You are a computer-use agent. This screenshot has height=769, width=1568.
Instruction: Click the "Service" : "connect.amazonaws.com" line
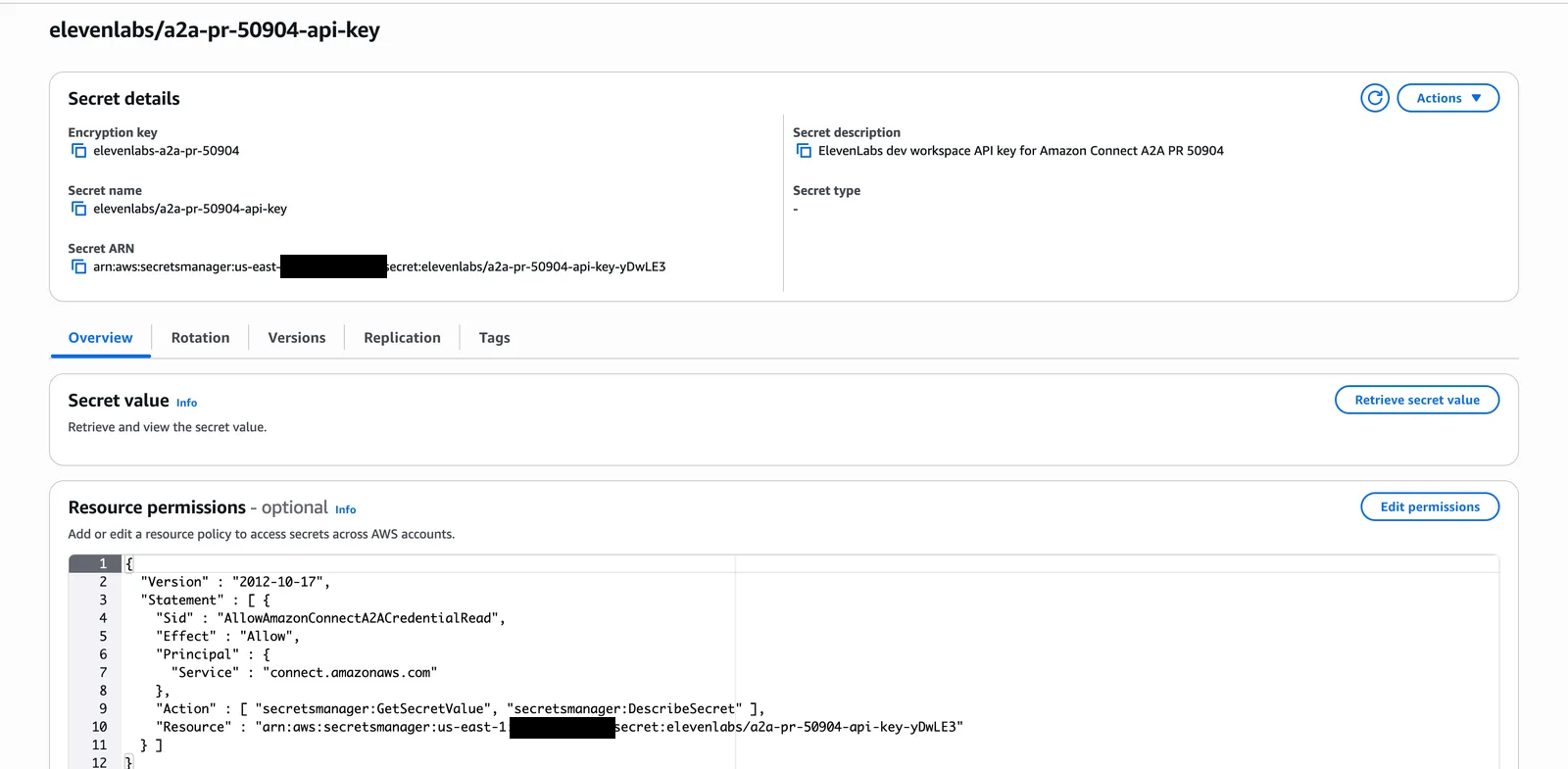pos(304,672)
